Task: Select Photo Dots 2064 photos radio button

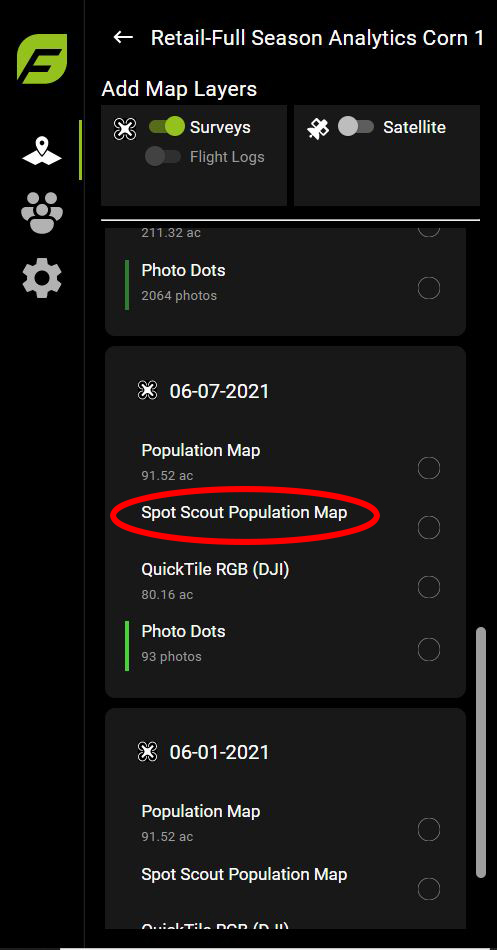Action: pyautogui.click(x=429, y=288)
